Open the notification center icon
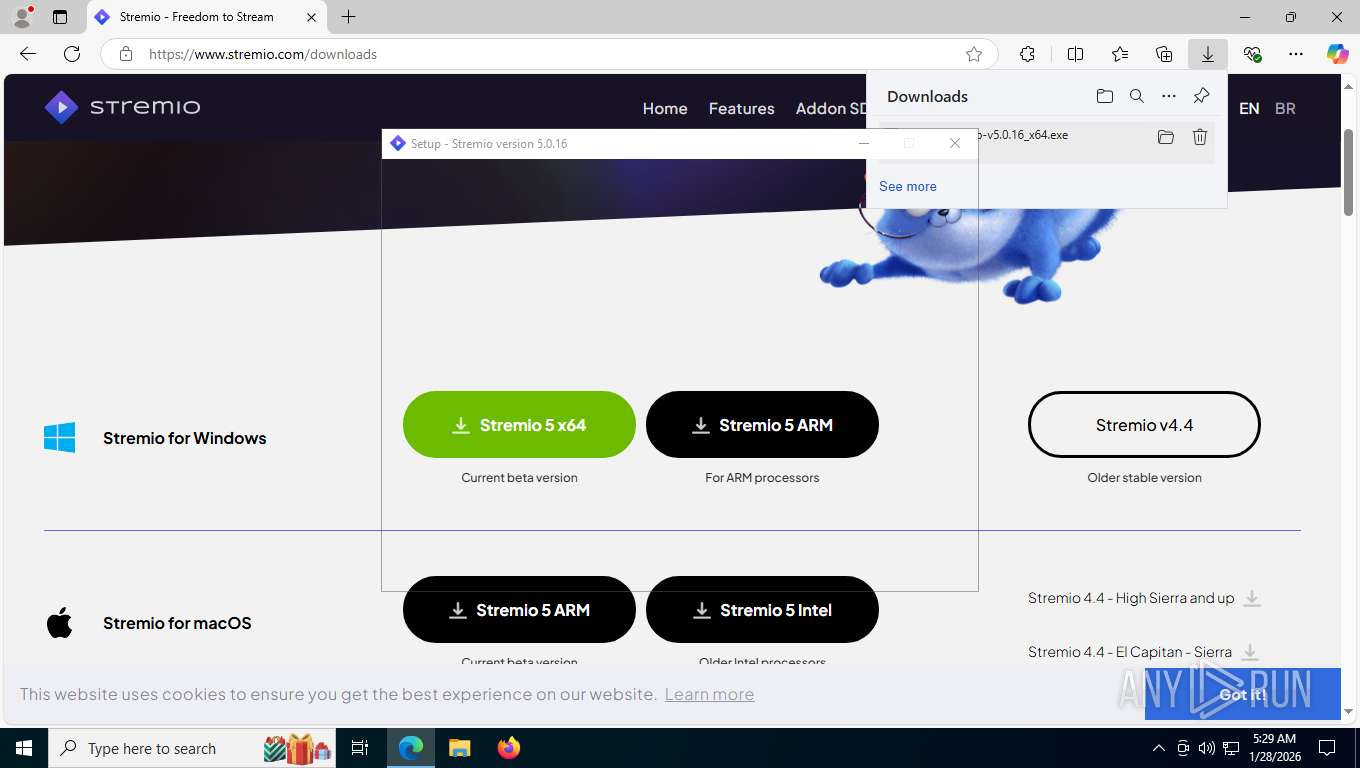 pos(1327,748)
